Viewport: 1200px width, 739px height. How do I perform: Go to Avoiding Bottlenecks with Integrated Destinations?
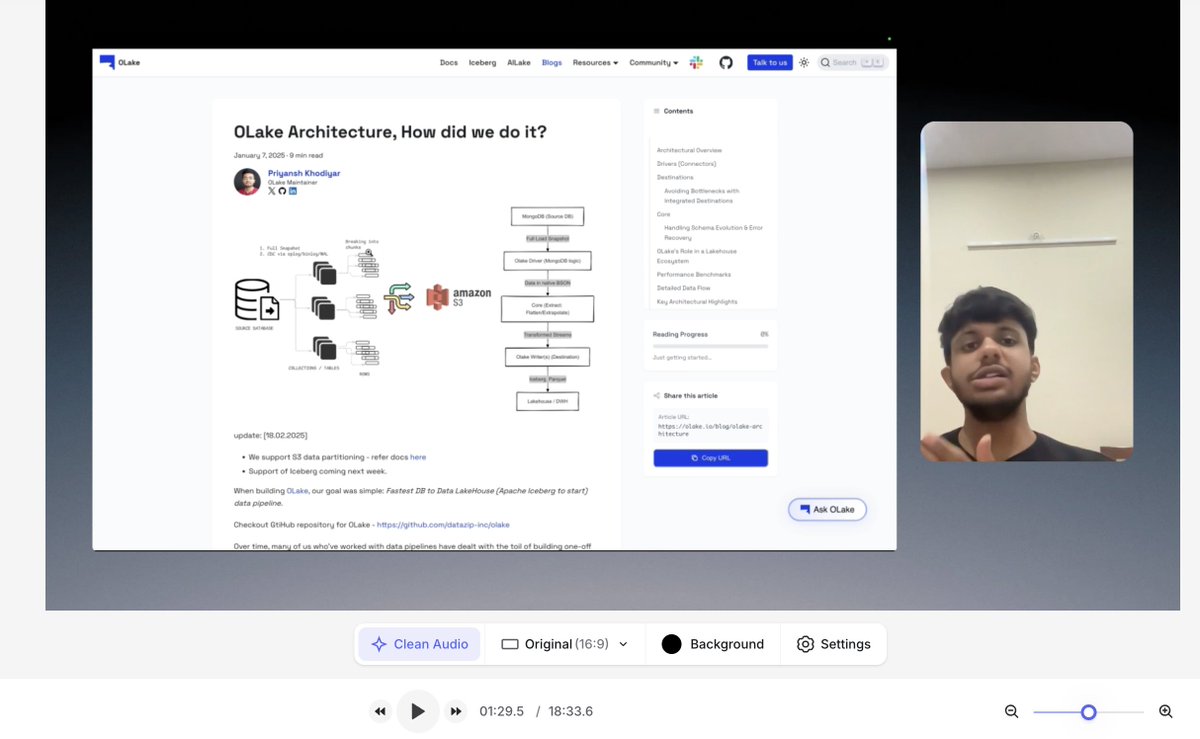click(702, 196)
